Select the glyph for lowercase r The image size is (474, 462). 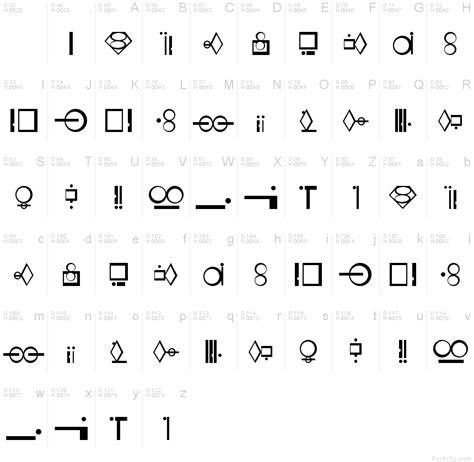[x=261, y=352]
